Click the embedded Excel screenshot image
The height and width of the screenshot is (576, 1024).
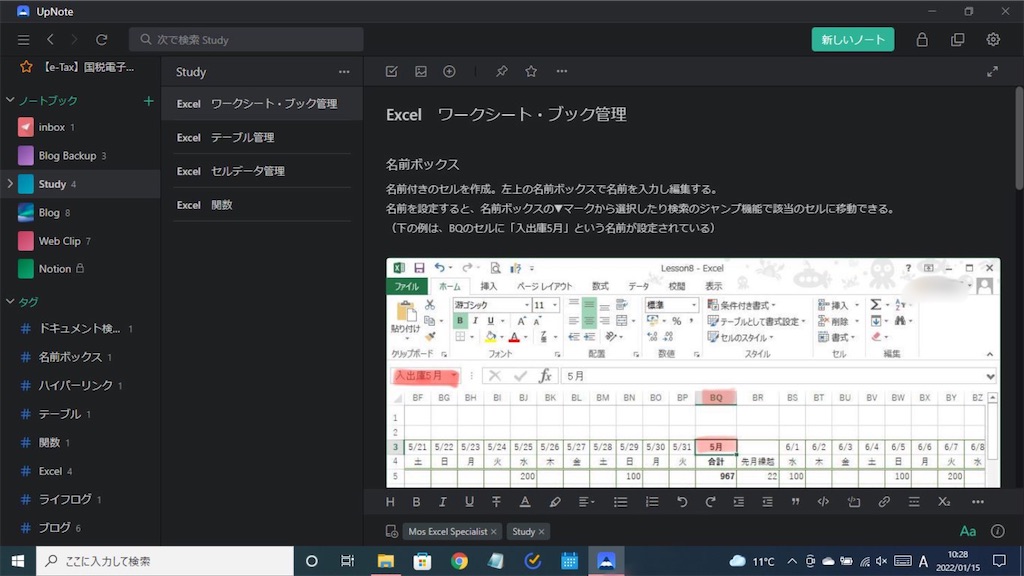(693, 372)
